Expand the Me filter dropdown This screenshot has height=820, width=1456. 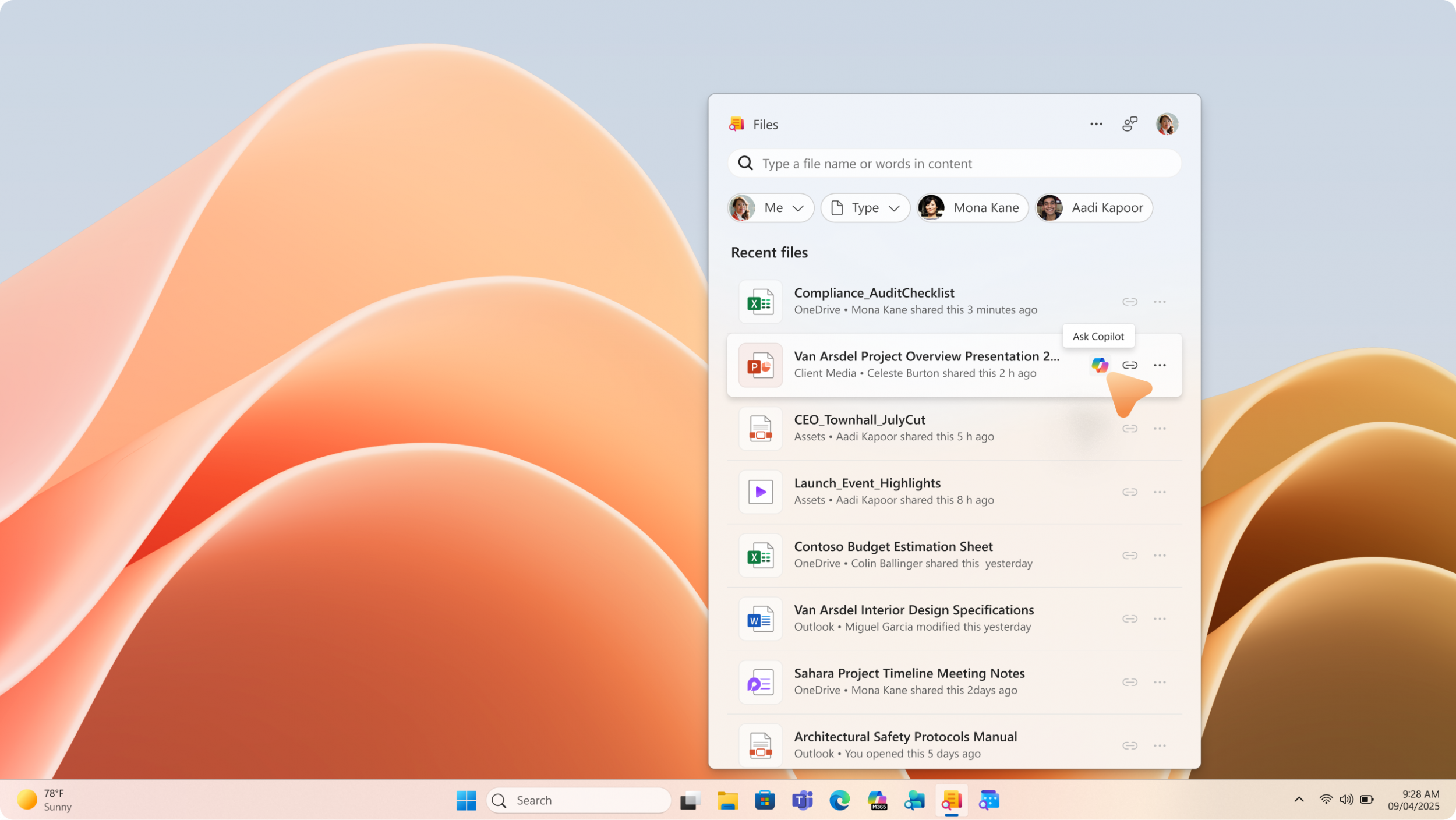coord(770,207)
